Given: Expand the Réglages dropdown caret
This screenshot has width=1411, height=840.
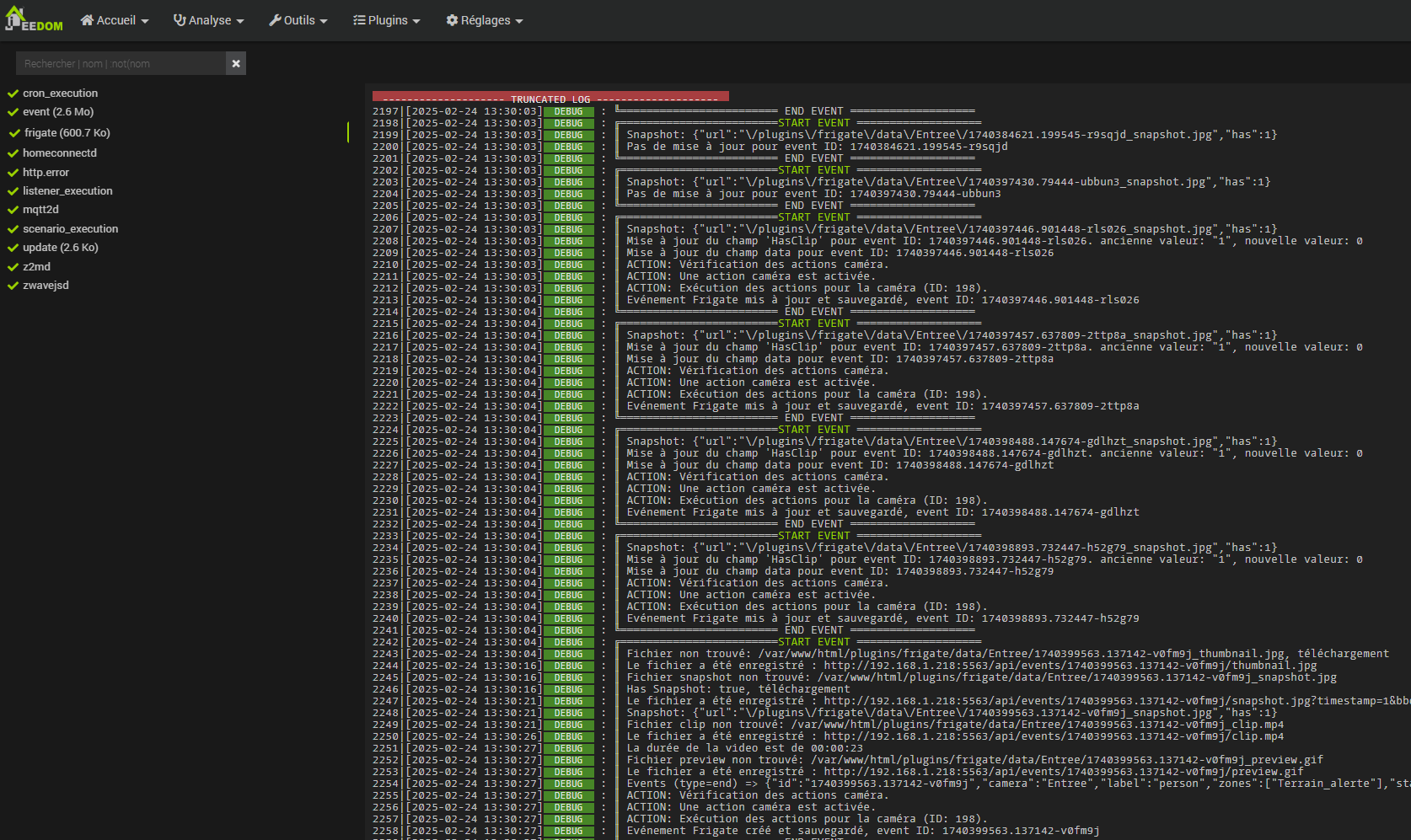Looking at the screenshot, I should [519, 21].
